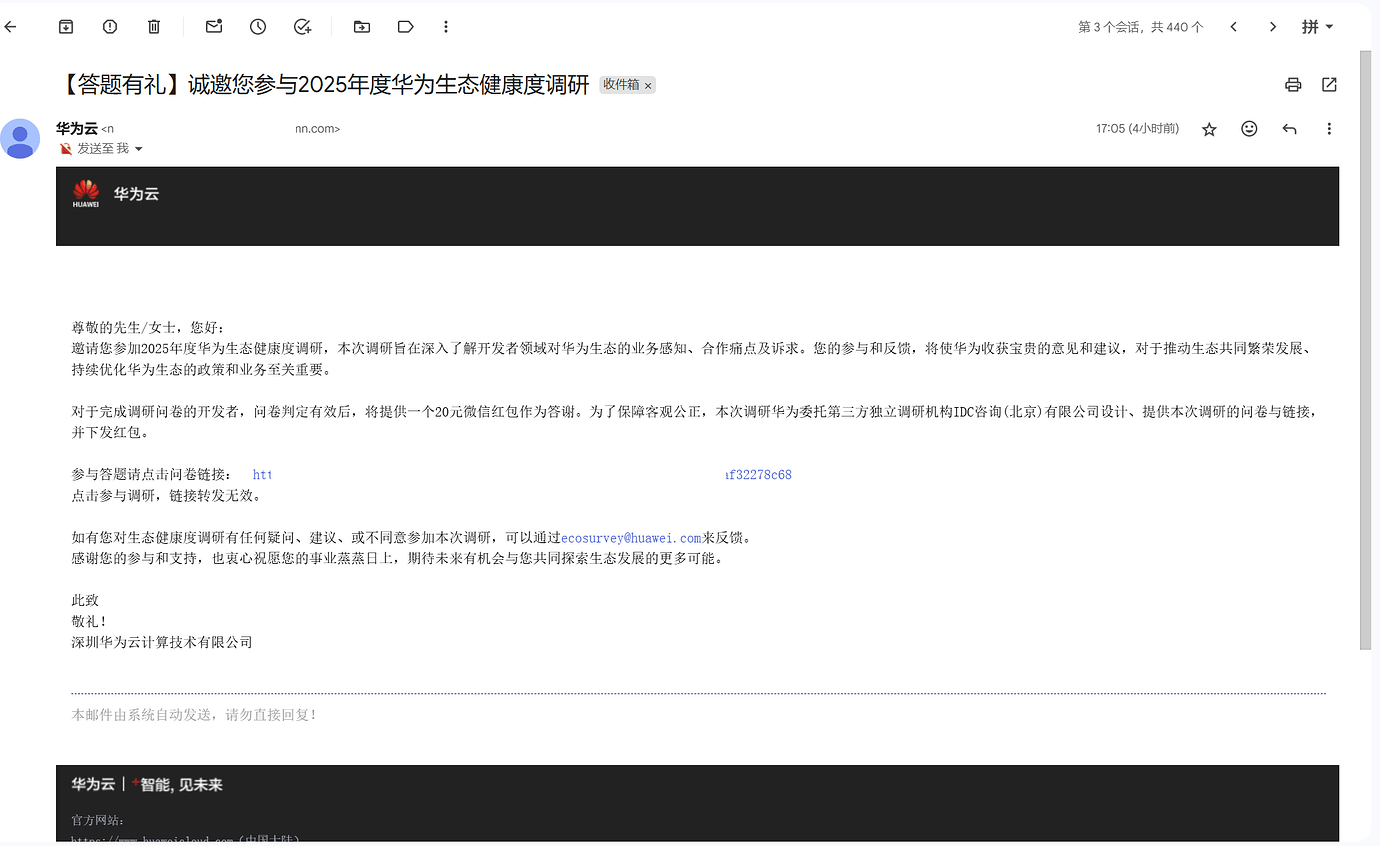Report this email as spam
The image size is (1380, 846).
click(110, 27)
